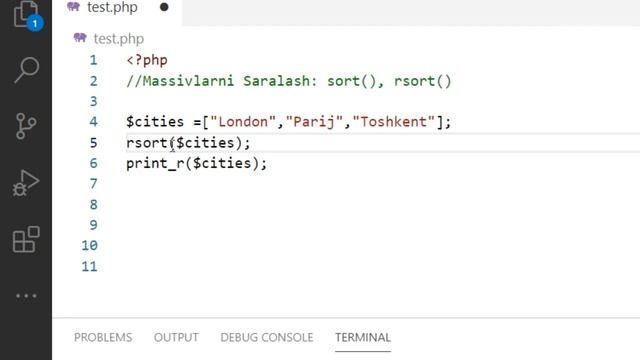Click the "London" string literal
This screenshot has height=360, width=640.
pos(243,122)
